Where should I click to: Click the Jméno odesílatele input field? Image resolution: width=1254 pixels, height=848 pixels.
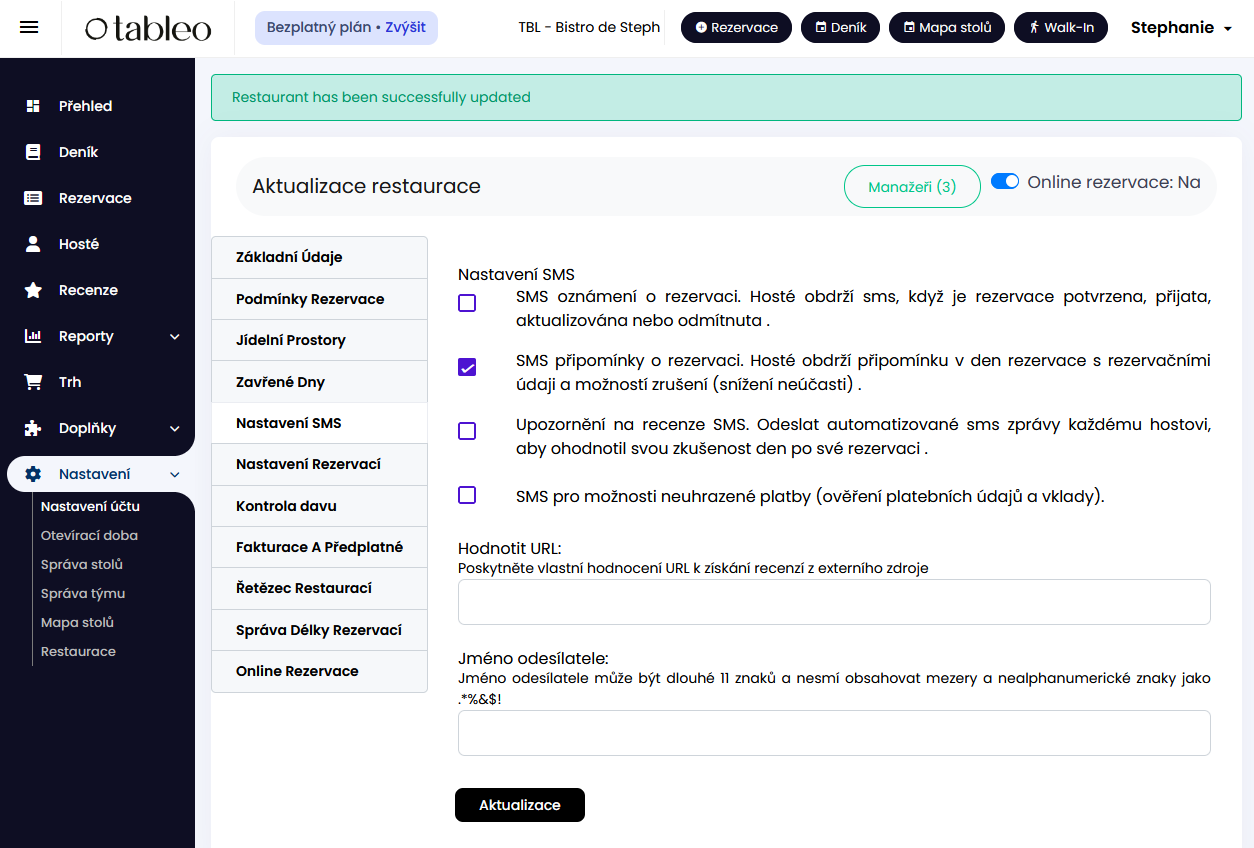(834, 733)
